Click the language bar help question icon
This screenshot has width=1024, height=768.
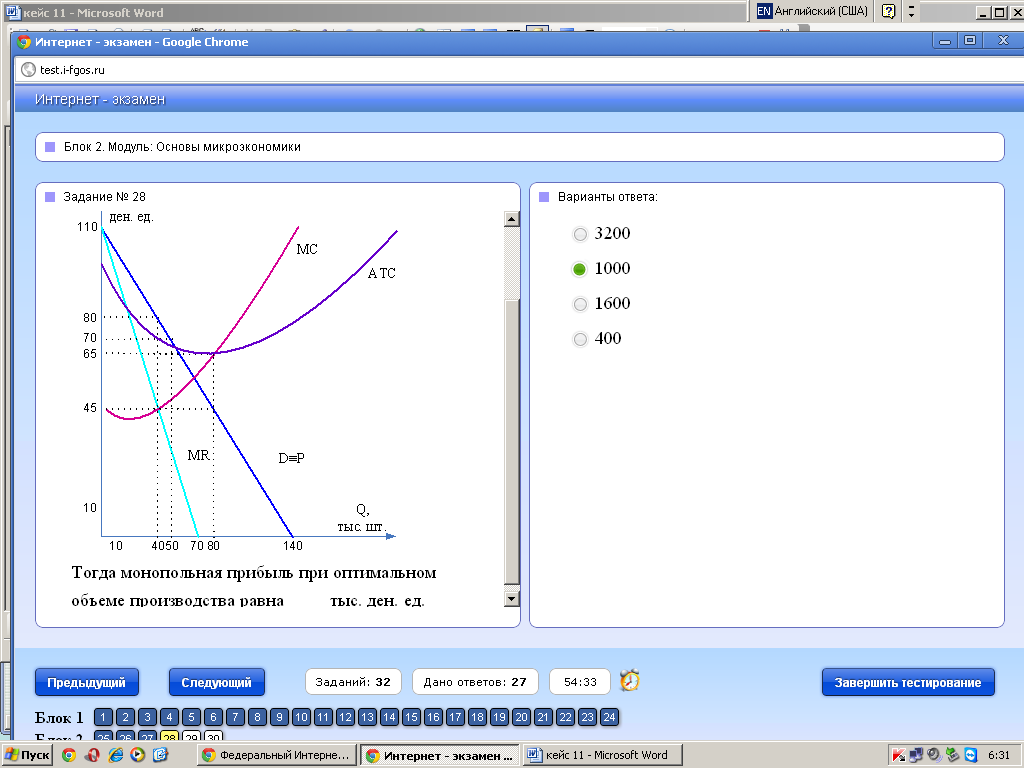coord(888,11)
